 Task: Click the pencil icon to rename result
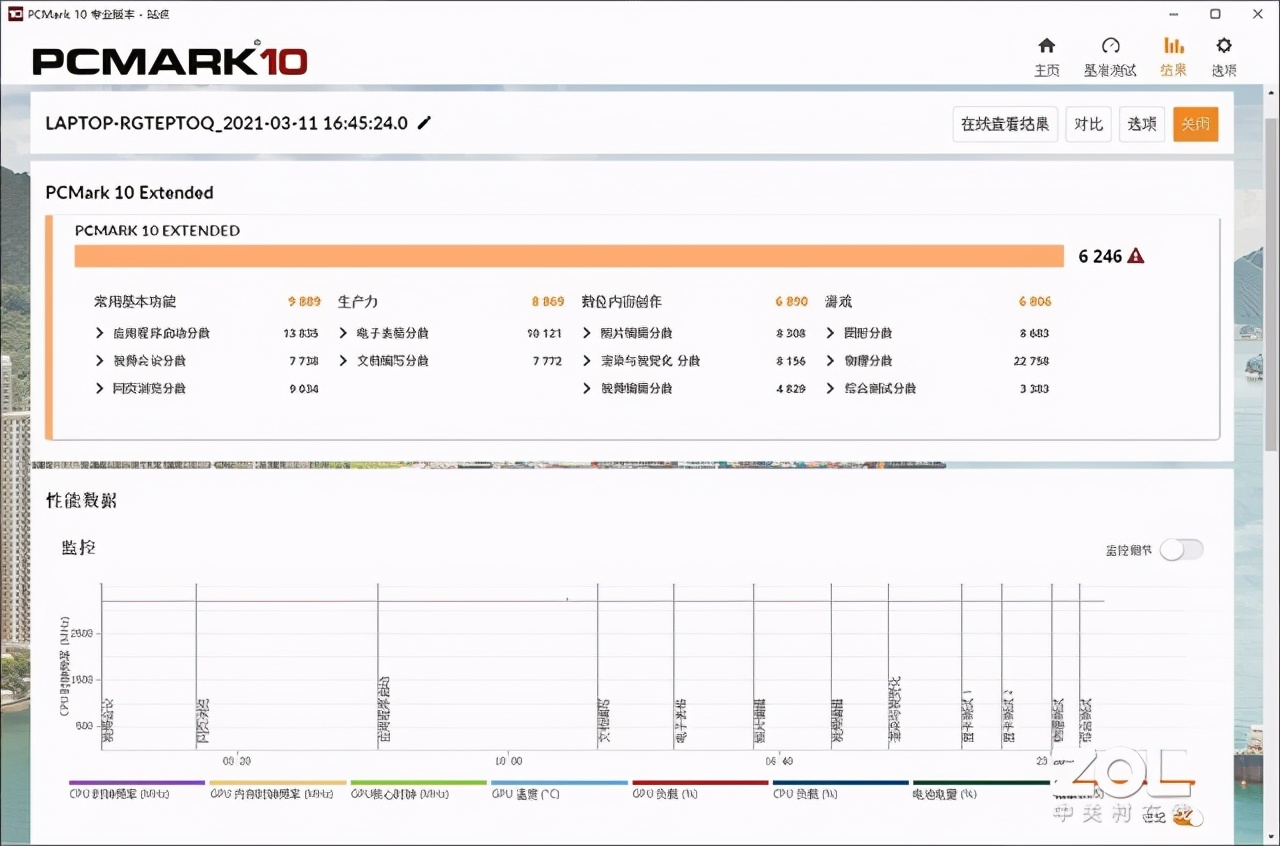[x=424, y=123]
